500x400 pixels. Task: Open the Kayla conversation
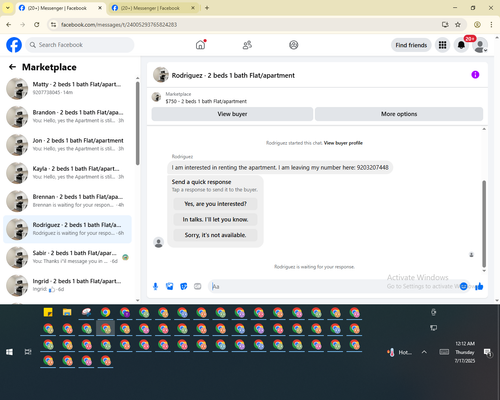[67, 173]
